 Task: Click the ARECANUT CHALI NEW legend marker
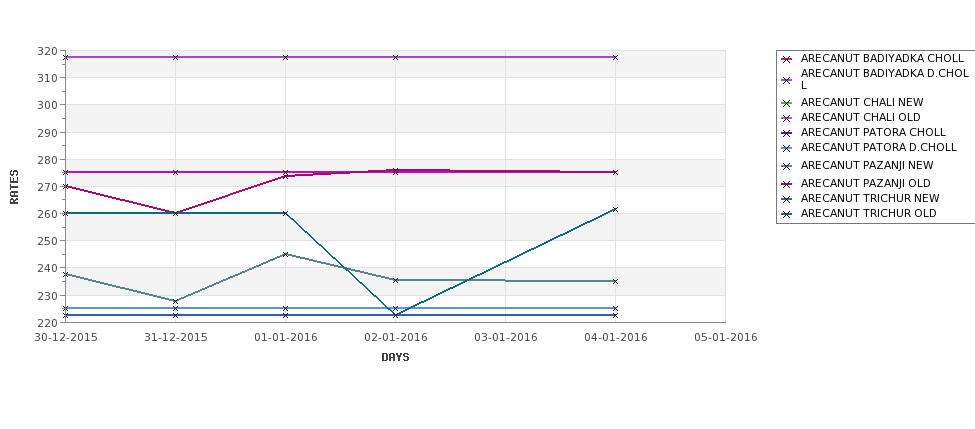pos(786,103)
